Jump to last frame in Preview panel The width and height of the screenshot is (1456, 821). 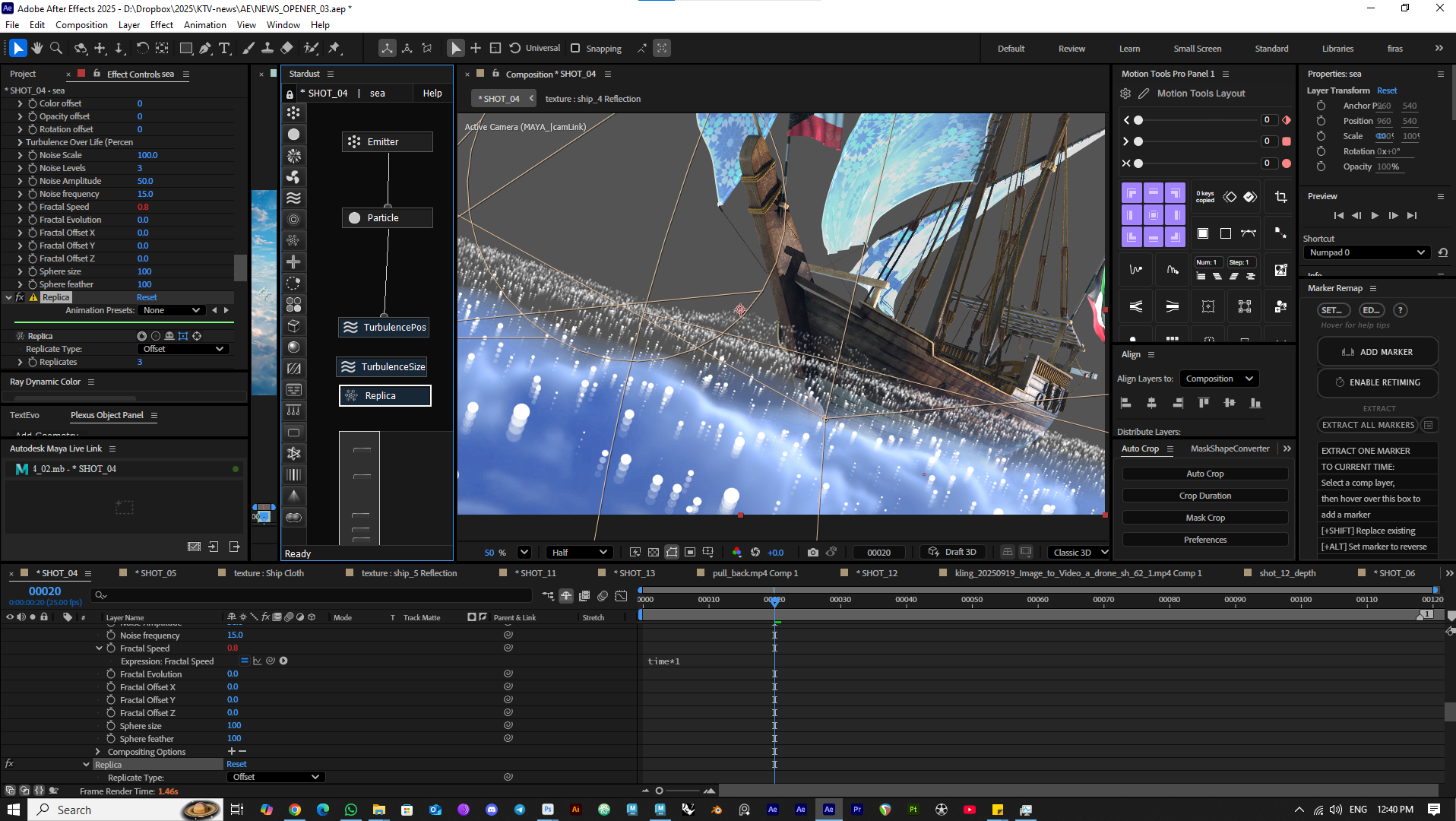(x=1412, y=215)
